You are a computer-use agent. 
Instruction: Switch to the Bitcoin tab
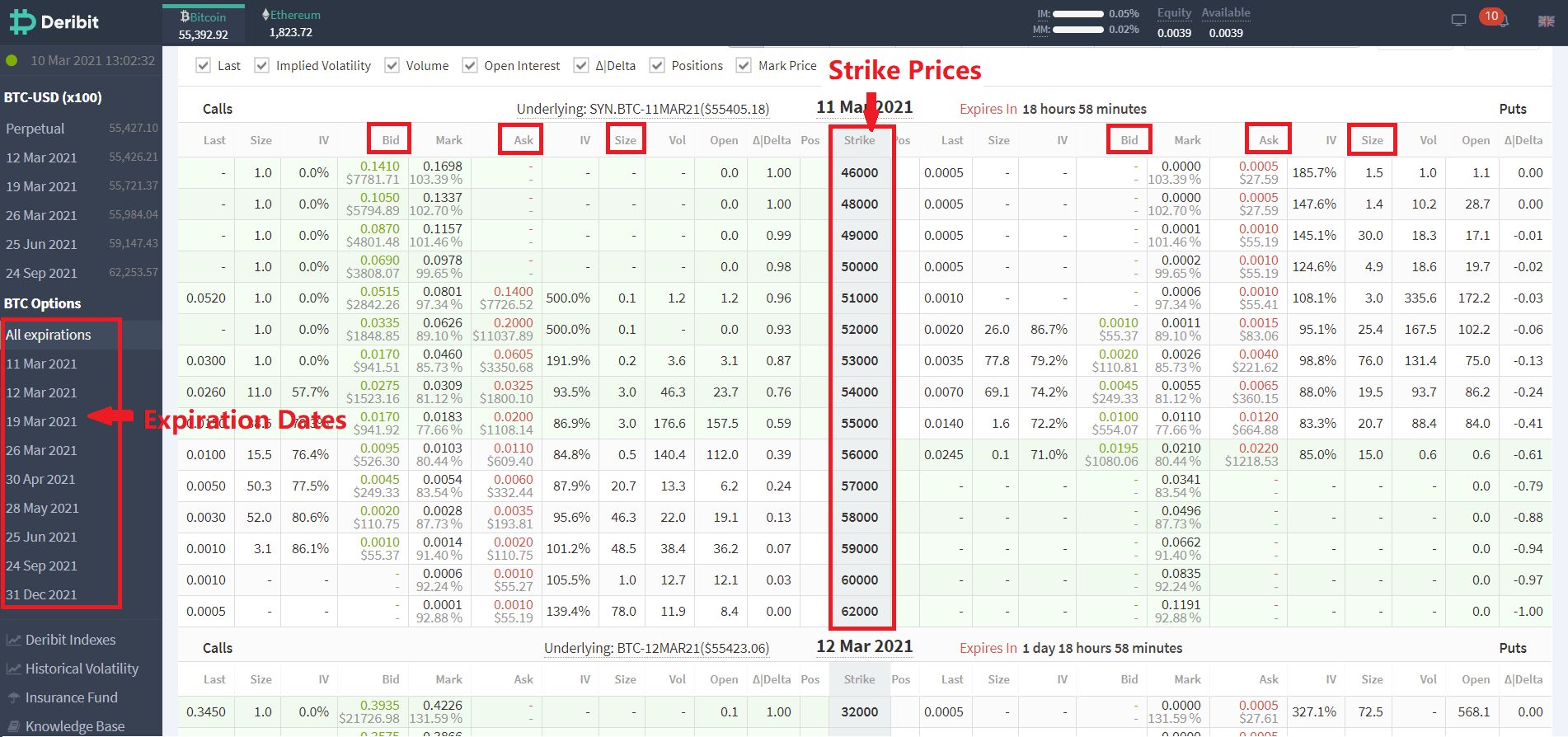click(204, 25)
